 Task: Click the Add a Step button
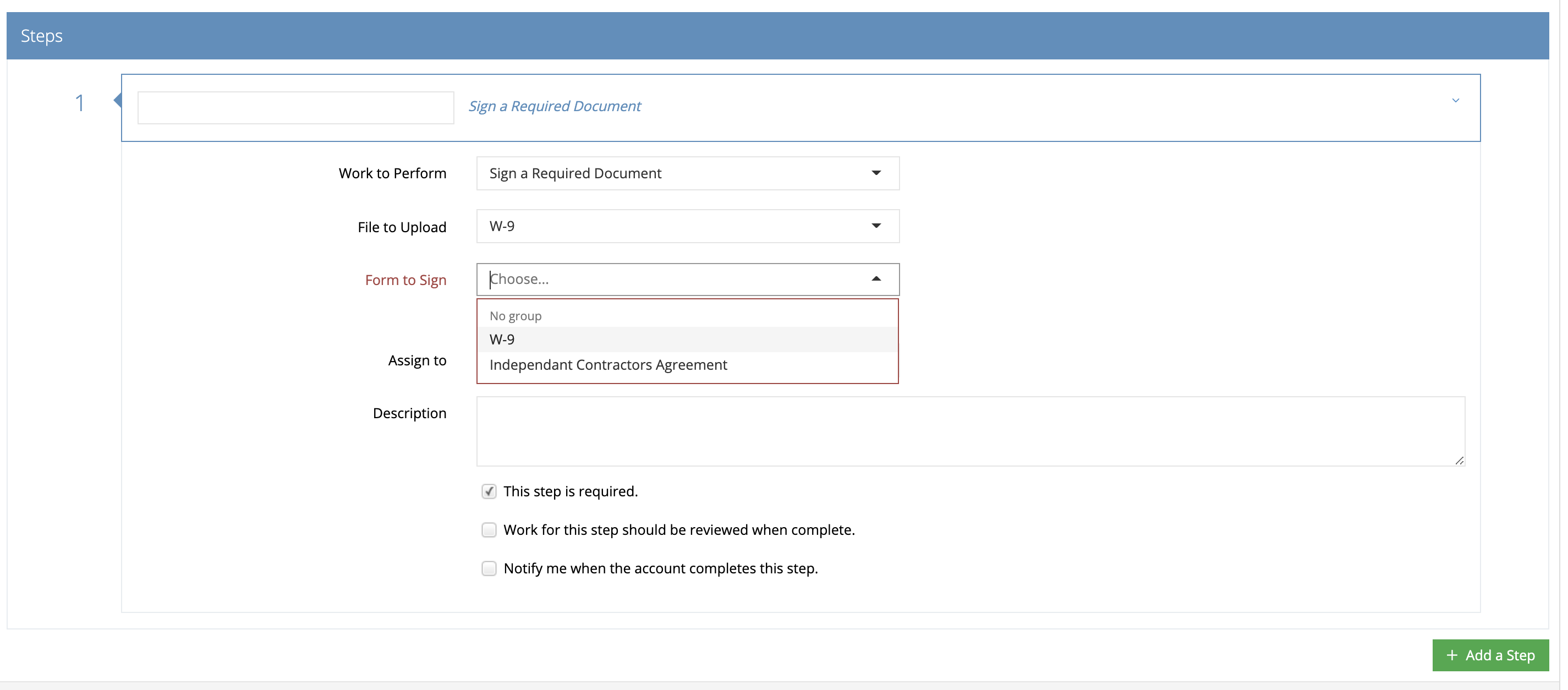click(1490, 655)
